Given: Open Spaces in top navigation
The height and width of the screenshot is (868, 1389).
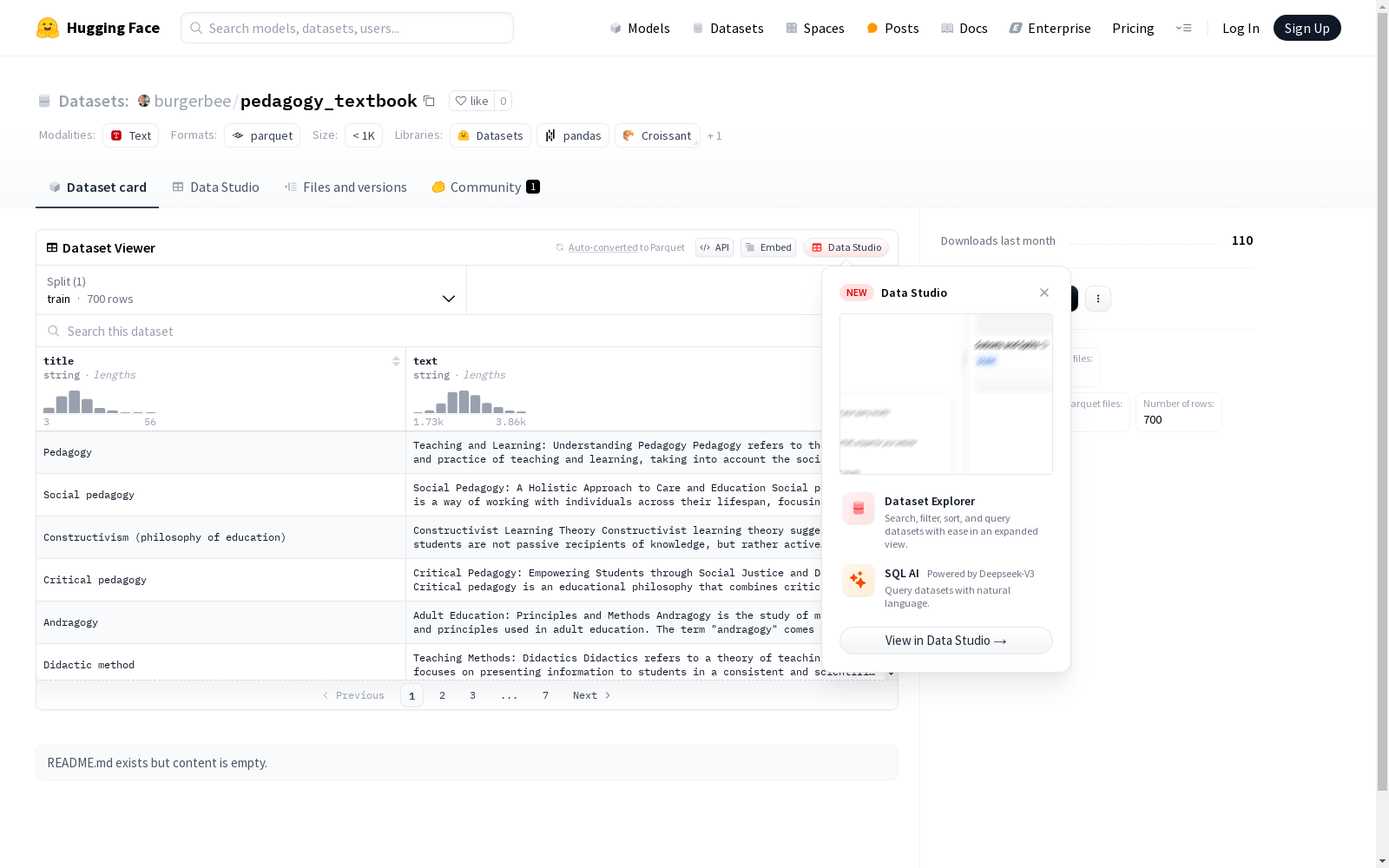Looking at the screenshot, I should tap(815, 28).
